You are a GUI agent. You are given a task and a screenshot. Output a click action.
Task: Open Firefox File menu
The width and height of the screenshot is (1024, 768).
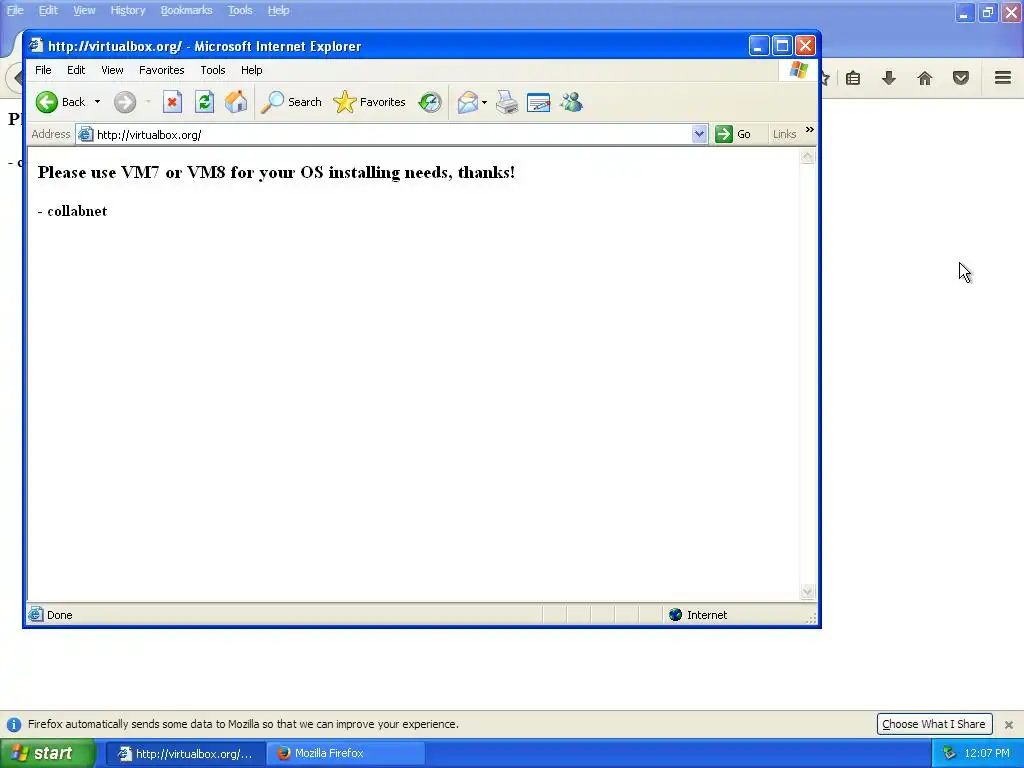coord(15,10)
